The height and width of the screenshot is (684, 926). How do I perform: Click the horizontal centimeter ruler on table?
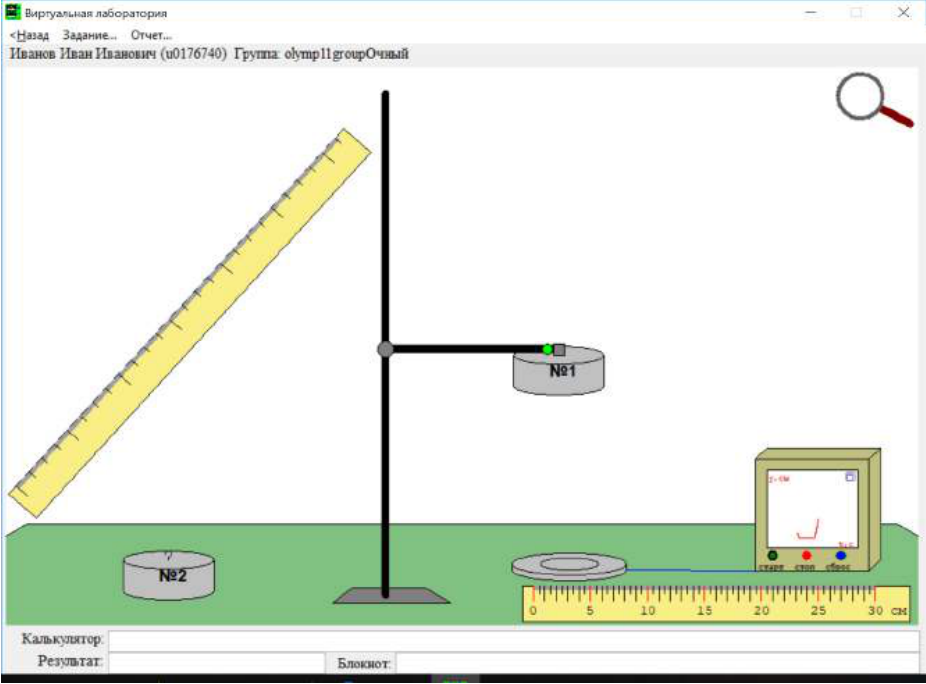[x=716, y=603]
